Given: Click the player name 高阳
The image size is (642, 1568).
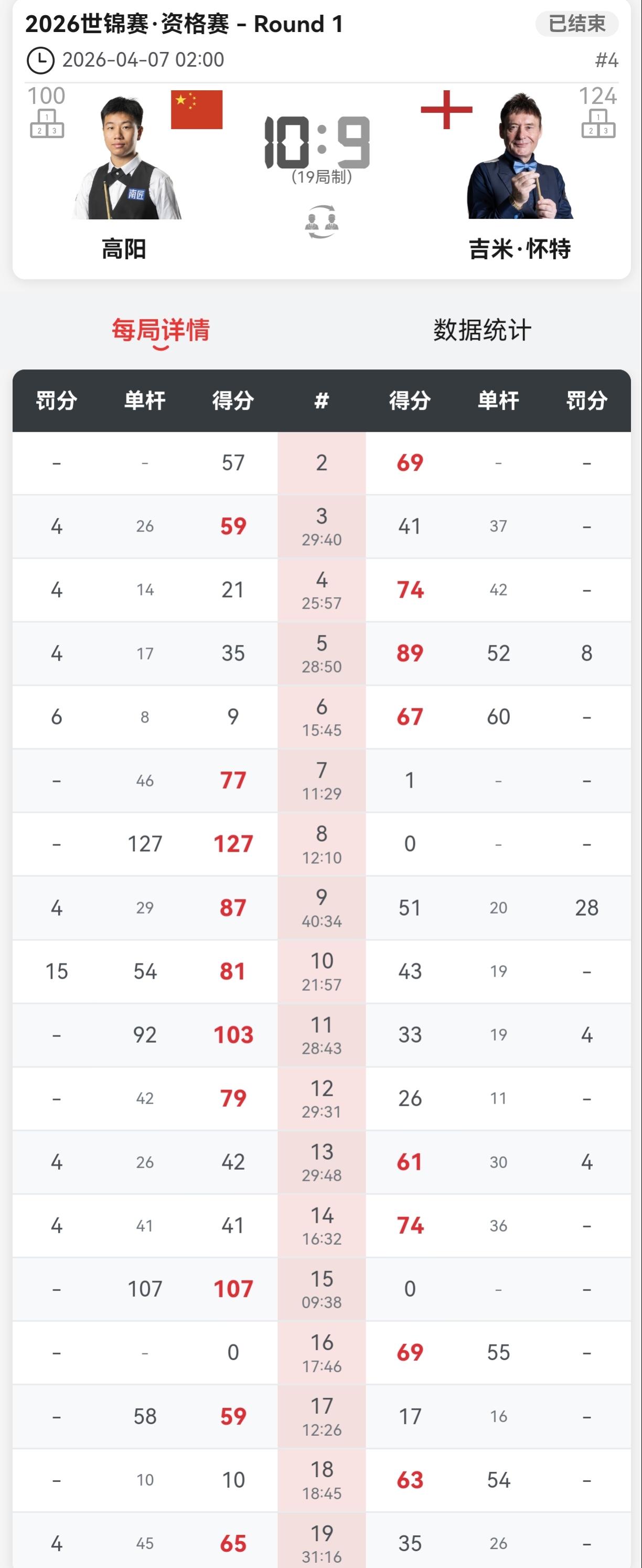Looking at the screenshot, I should click(124, 249).
